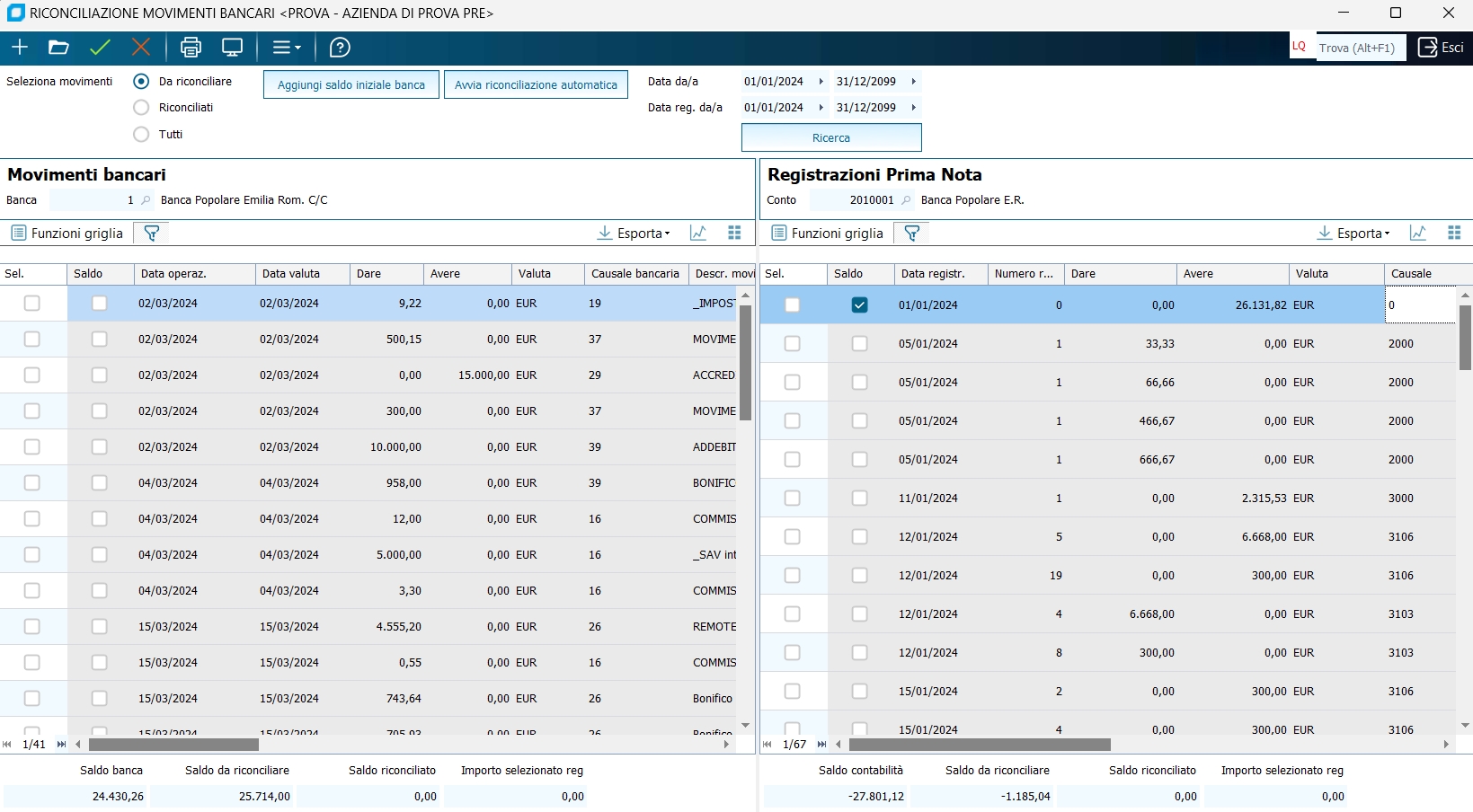Click the Ricerca button
The image size is (1473, 812).
tap(831, 138)
